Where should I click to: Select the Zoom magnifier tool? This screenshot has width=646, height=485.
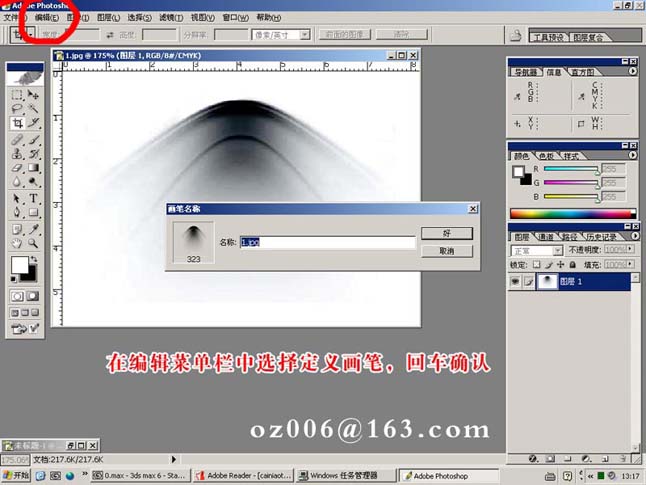[33, 242]
